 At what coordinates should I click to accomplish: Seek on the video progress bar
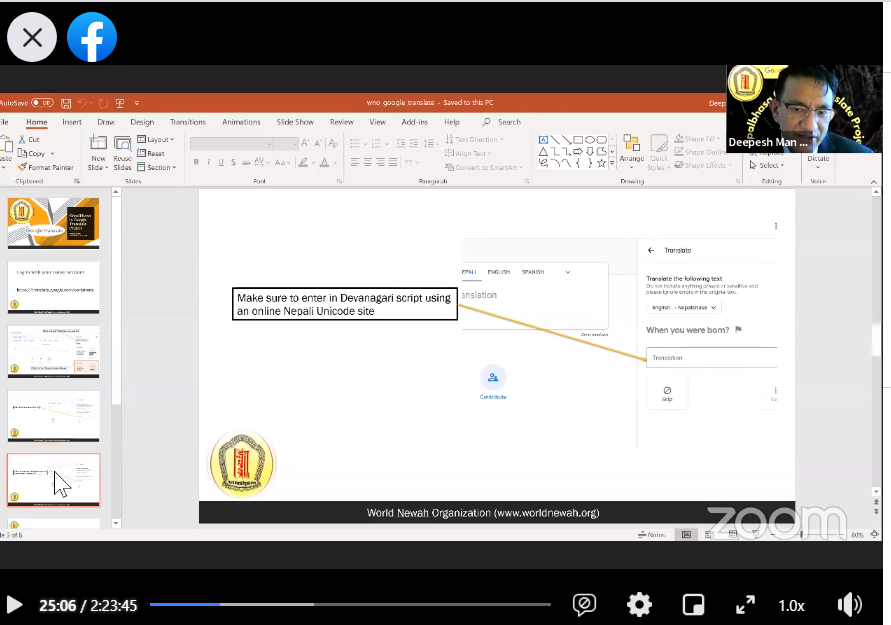coord(350,605)
